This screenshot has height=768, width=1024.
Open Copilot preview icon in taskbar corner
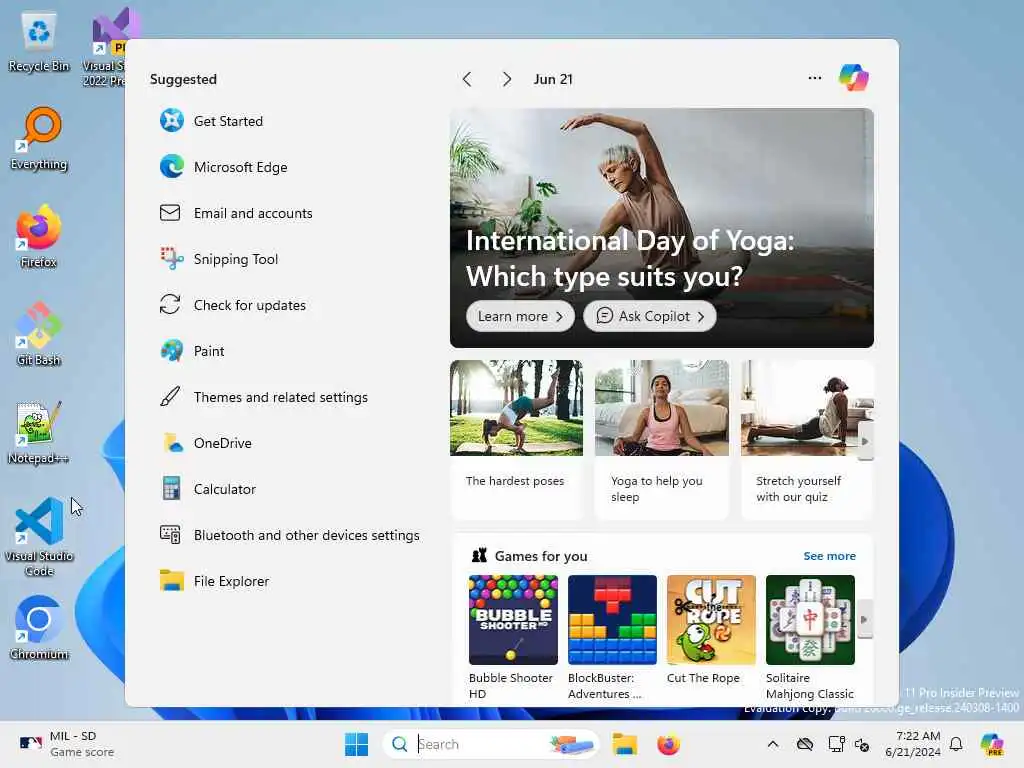pos(992,744)
